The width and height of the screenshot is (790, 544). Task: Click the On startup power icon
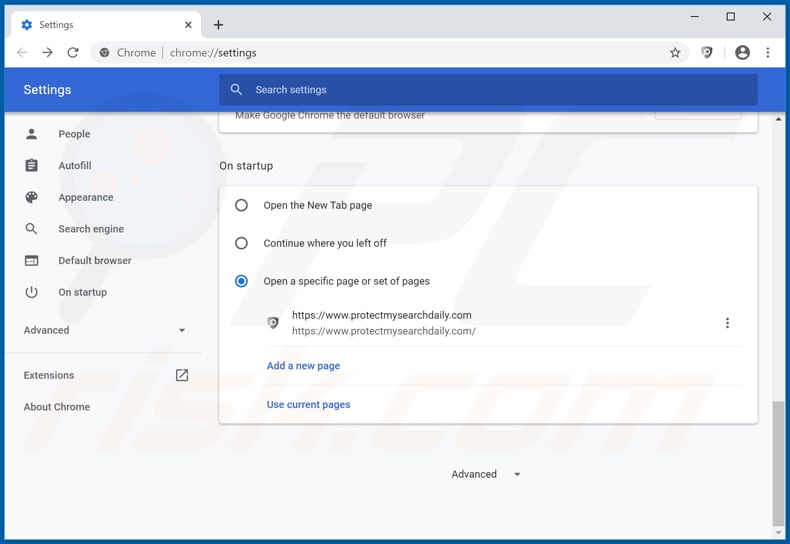click(x=31, y=292)
